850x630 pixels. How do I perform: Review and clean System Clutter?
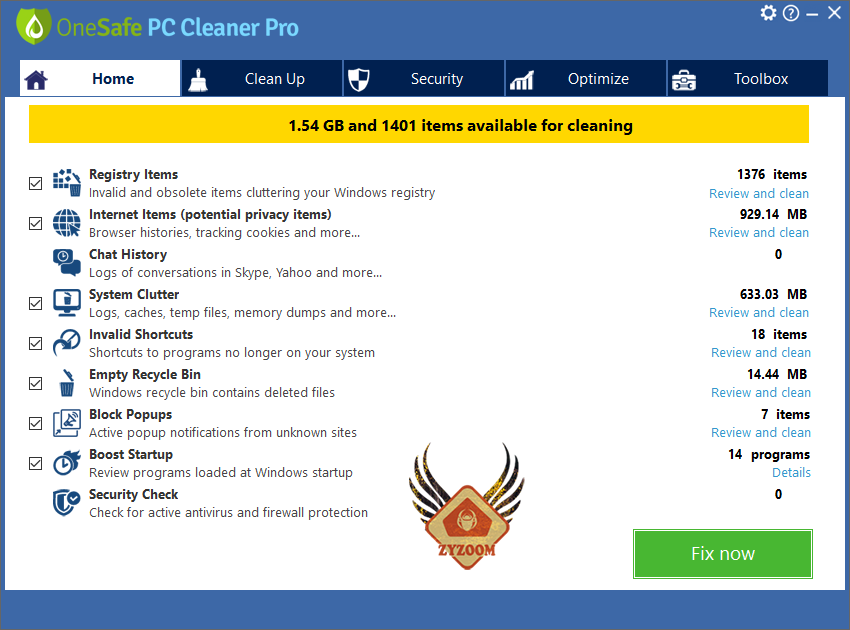pyautogui.click(x=759, y=313)
